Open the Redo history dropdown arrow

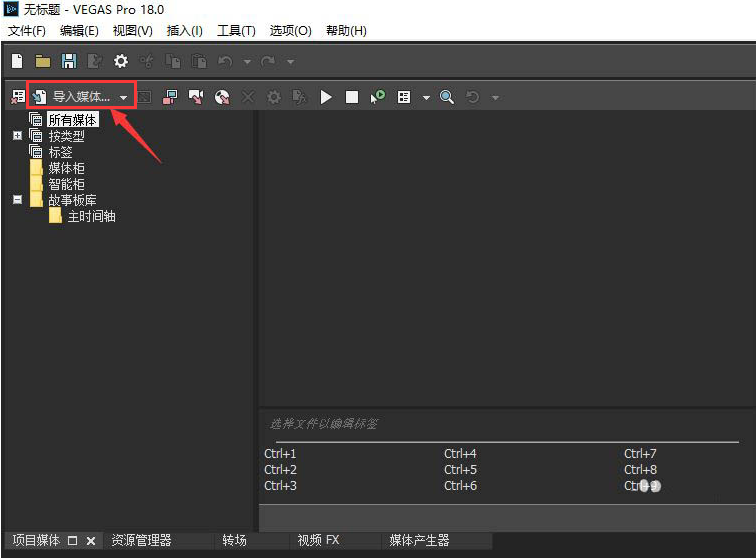tap(290, 62)
